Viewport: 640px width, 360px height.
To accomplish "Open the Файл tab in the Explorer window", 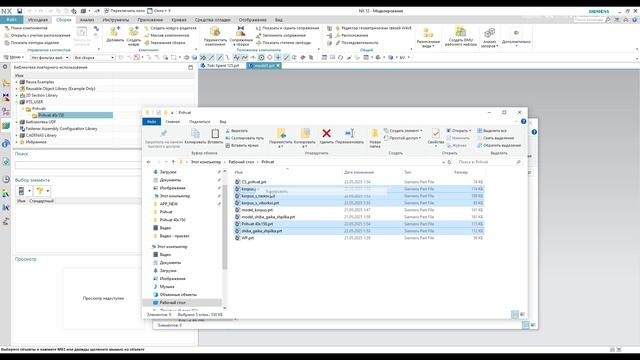I will tap(151, 122).
